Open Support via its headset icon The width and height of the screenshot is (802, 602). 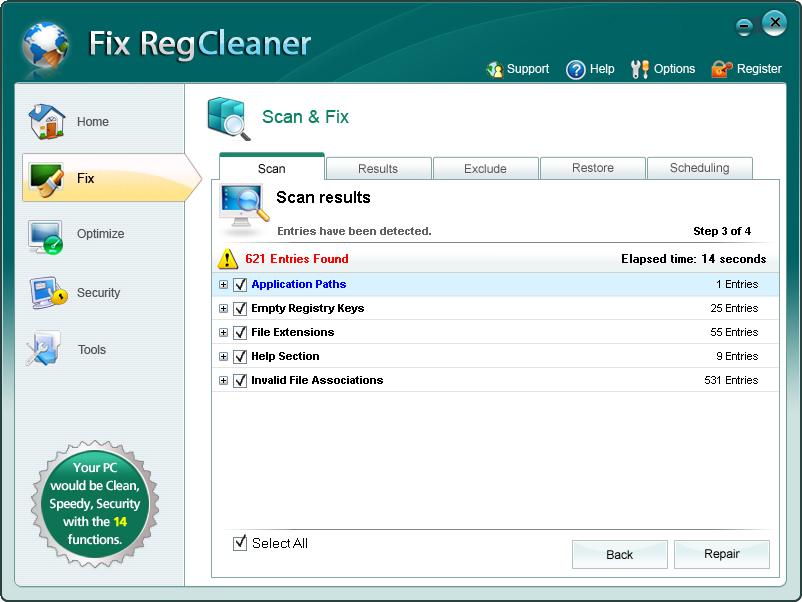pos(495,69)
